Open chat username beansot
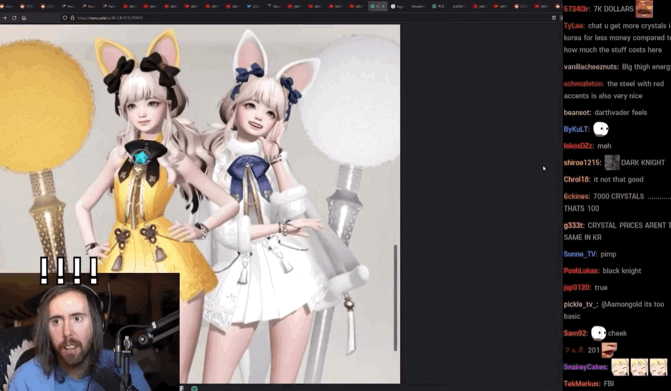The width and height of the screenshot is (671, 391). (x=577, y=113)
